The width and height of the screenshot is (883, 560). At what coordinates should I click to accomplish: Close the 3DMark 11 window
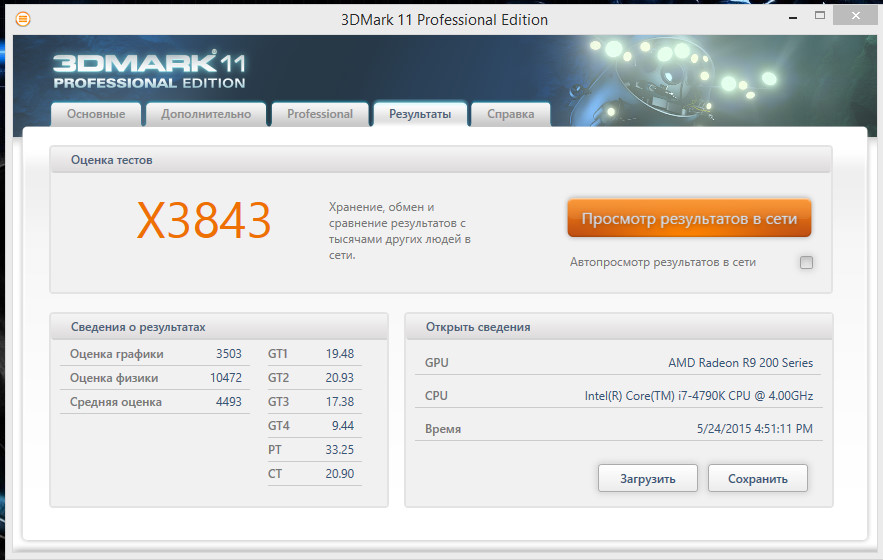coord(855,16)
